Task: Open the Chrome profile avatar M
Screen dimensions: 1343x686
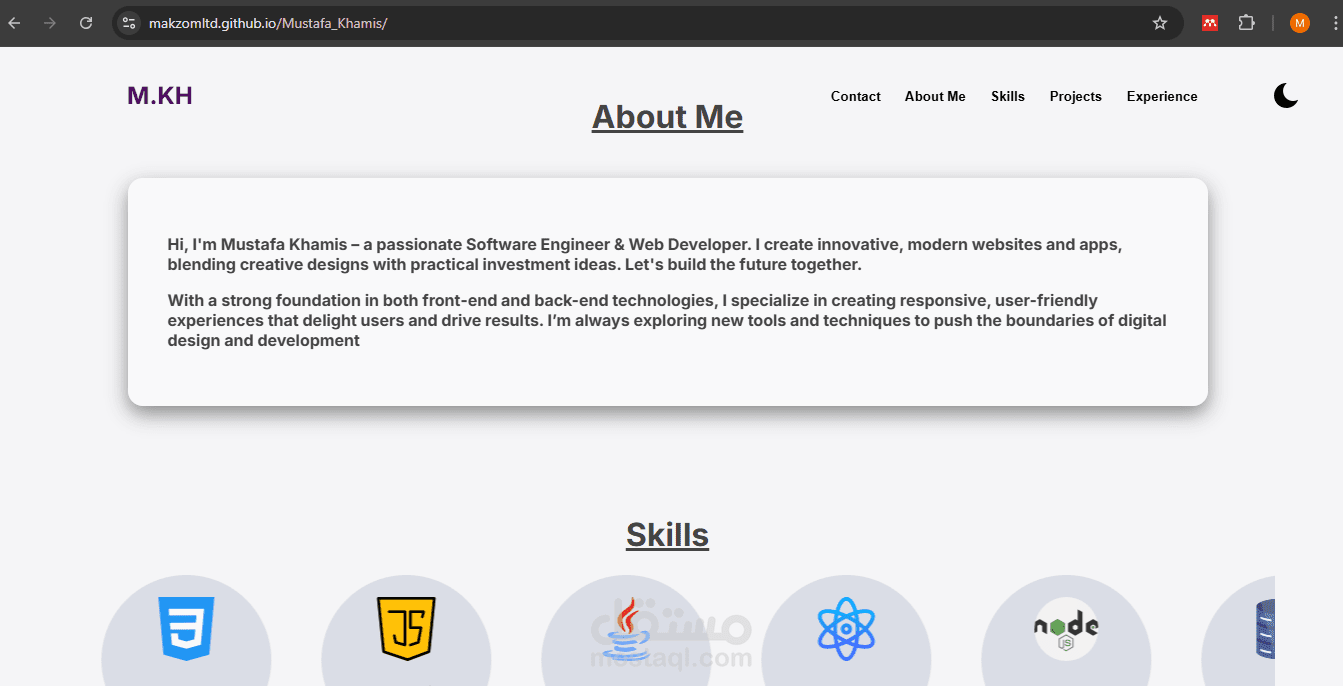Action: (1300, 23)
